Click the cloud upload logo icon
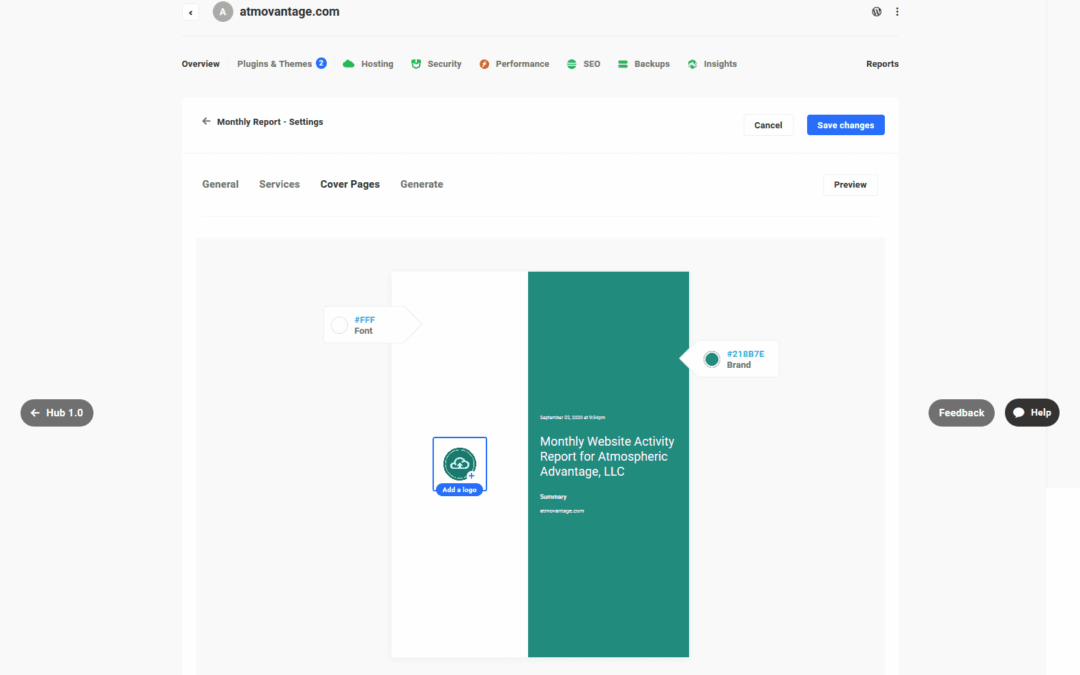The image size is (1080, 675). tap(459, 464)
